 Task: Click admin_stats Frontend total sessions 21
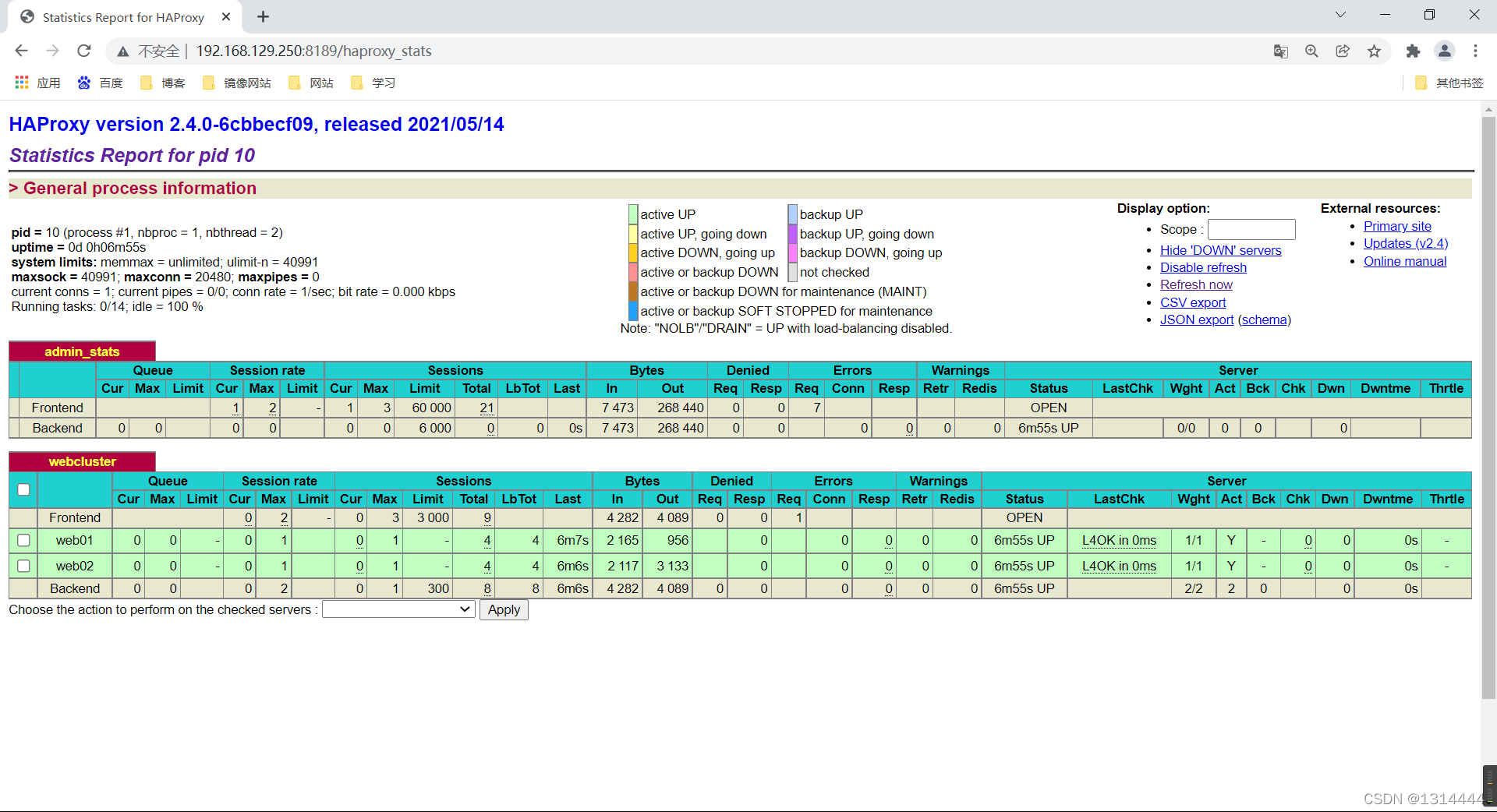tap(487, 408)
